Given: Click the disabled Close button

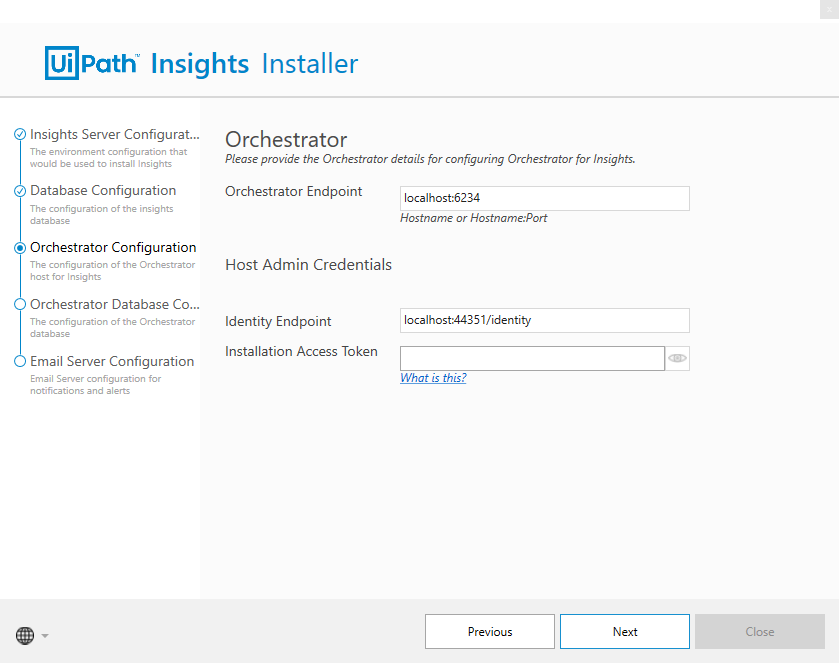Looking at the screenshot, I should 760,631.
